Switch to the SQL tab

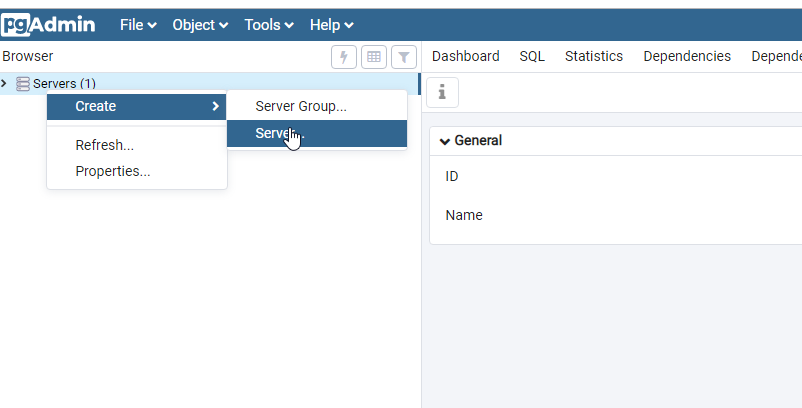[x=532, y=56]
